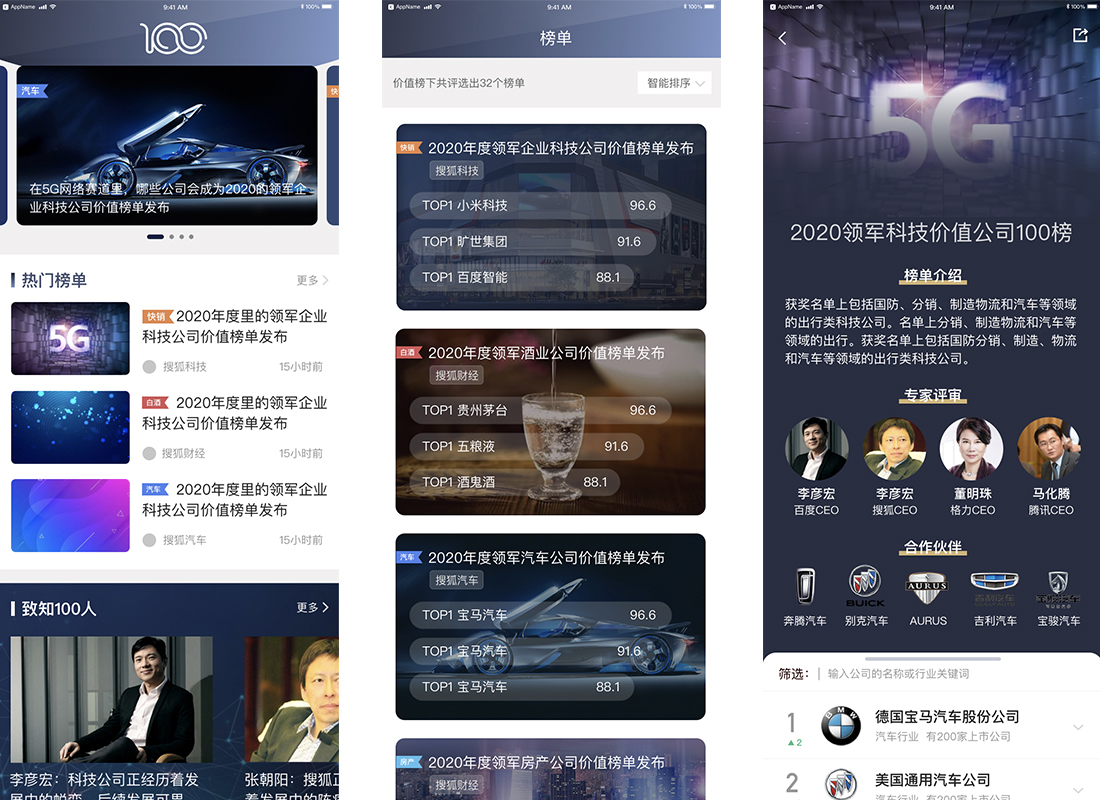Image resolution: width=1100 pixels, height=800 pixels.
Task: Open the 张朝阳 portrait in 致知100人
Action: (x=292, y=700)
